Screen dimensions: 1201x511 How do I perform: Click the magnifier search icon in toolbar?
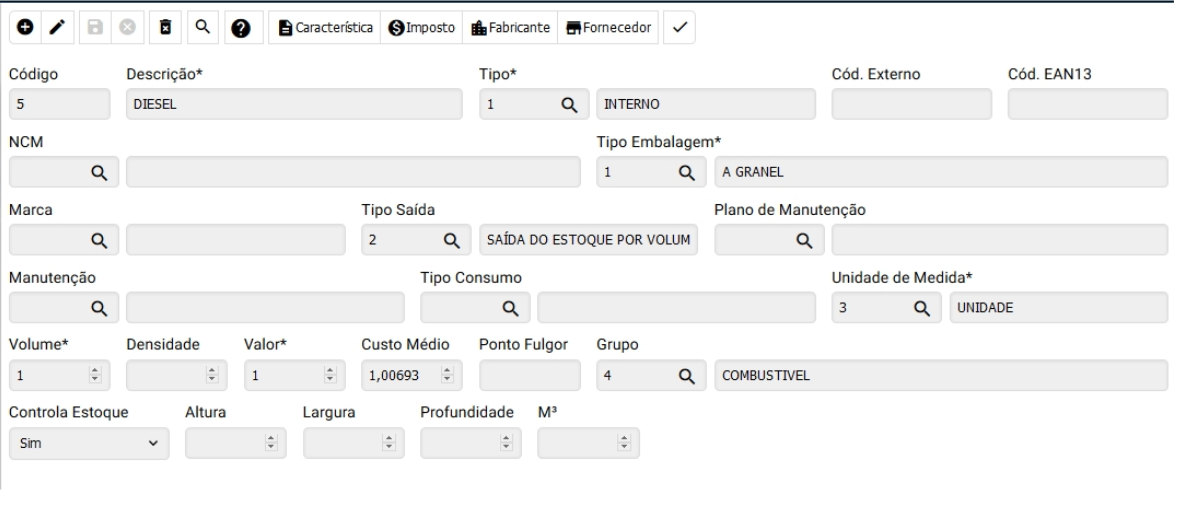click(201, 27)
